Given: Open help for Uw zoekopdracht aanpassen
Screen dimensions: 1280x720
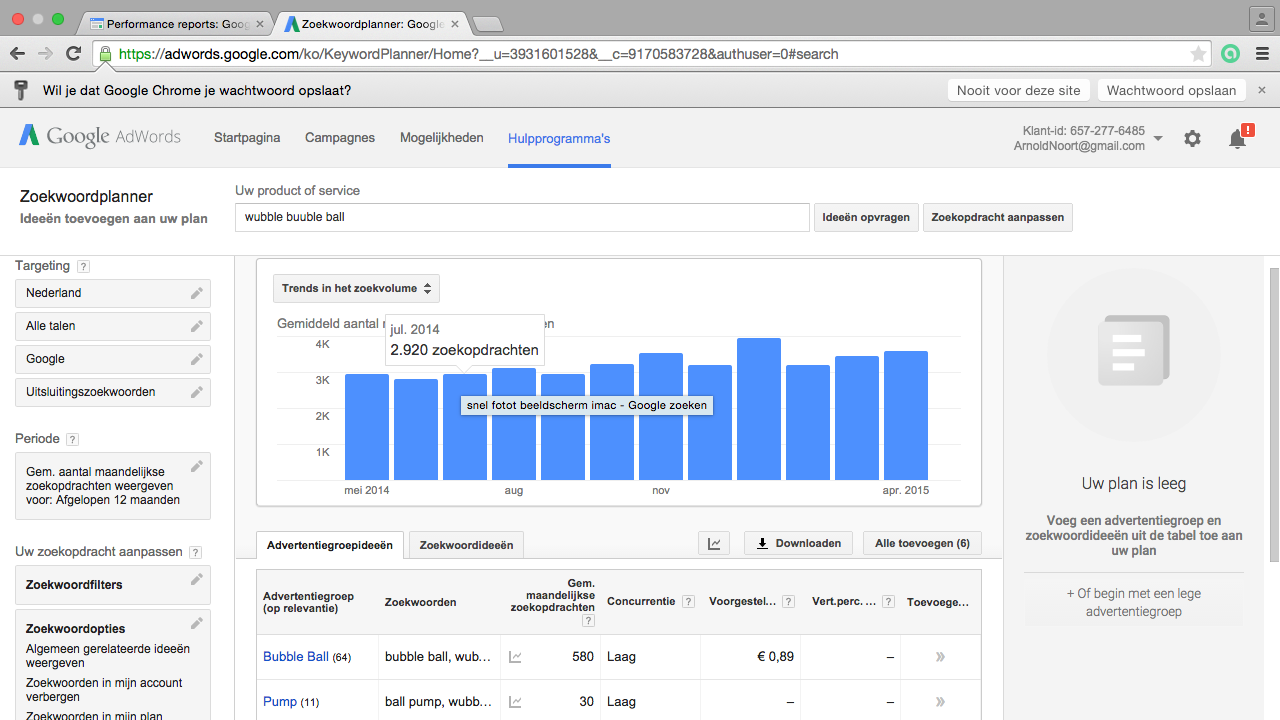Looking at the screenshot, I should click(x=195, y=552).
